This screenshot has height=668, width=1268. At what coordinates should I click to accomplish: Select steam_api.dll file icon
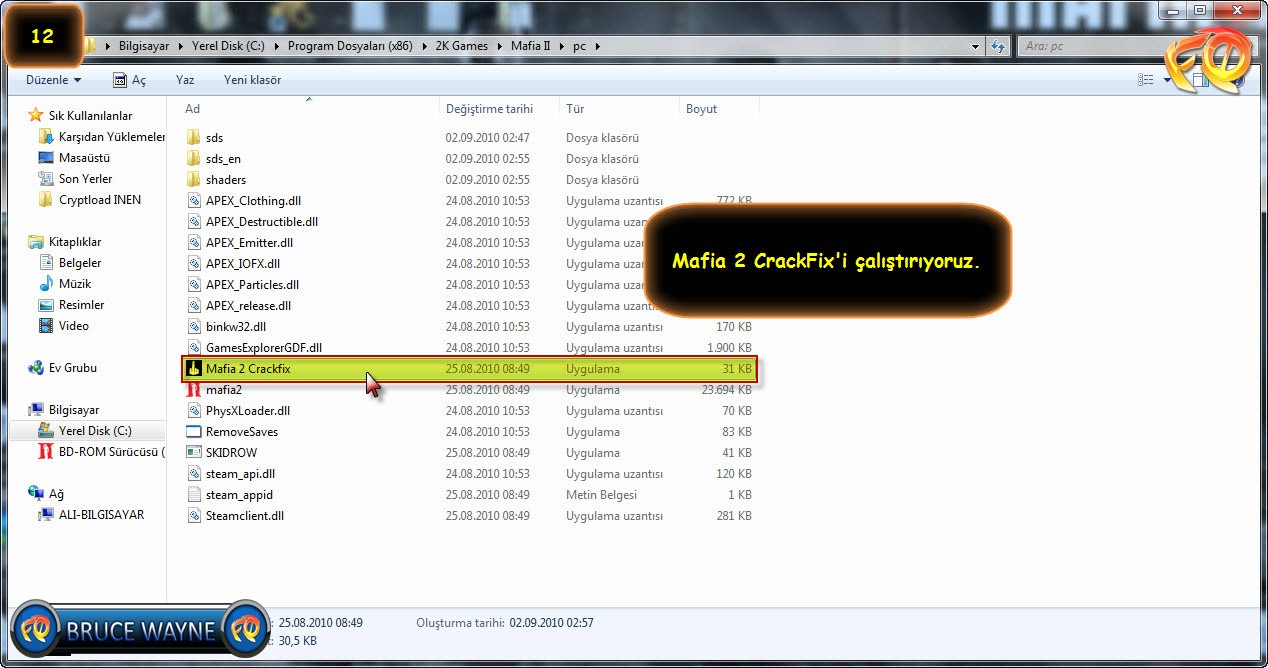tap(194, 474)
